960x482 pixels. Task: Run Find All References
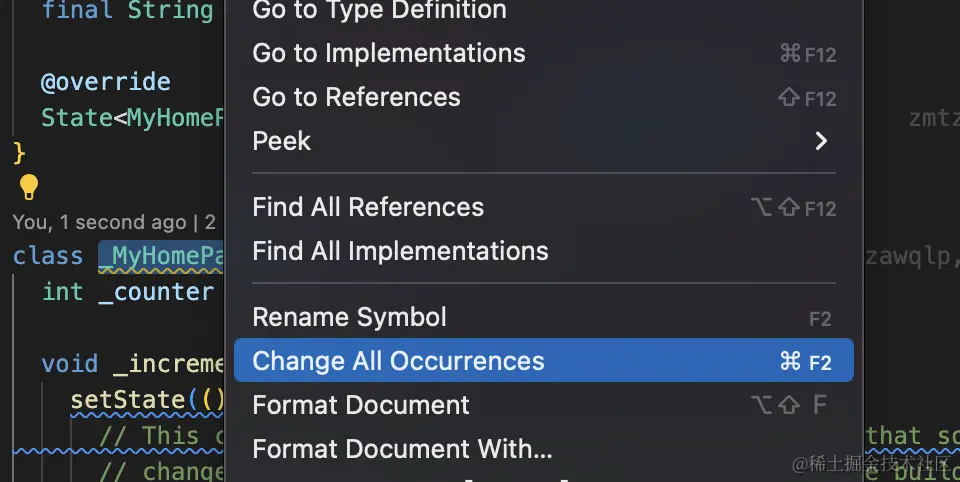click(368, 207)
